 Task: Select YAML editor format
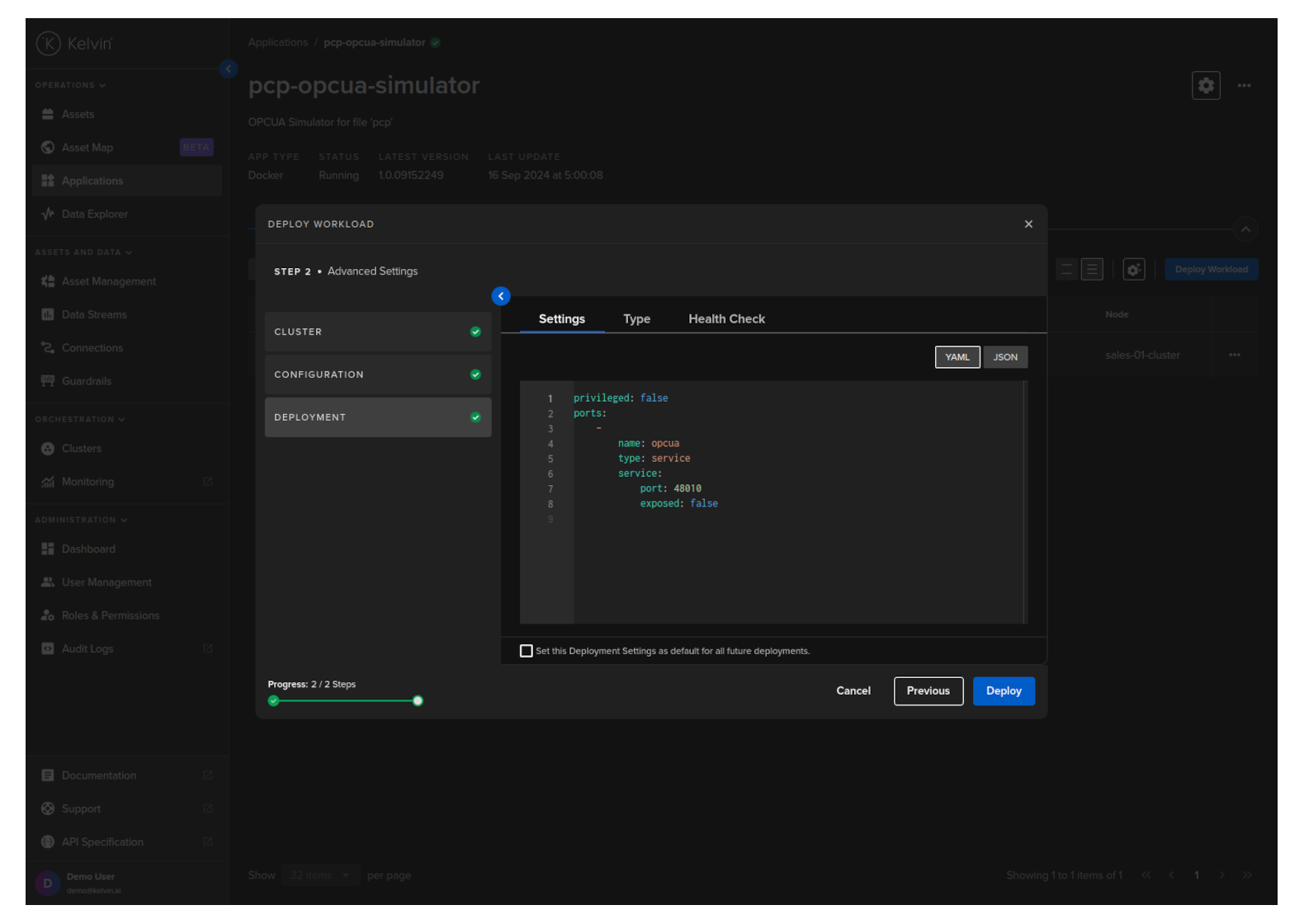coord(957,357)
